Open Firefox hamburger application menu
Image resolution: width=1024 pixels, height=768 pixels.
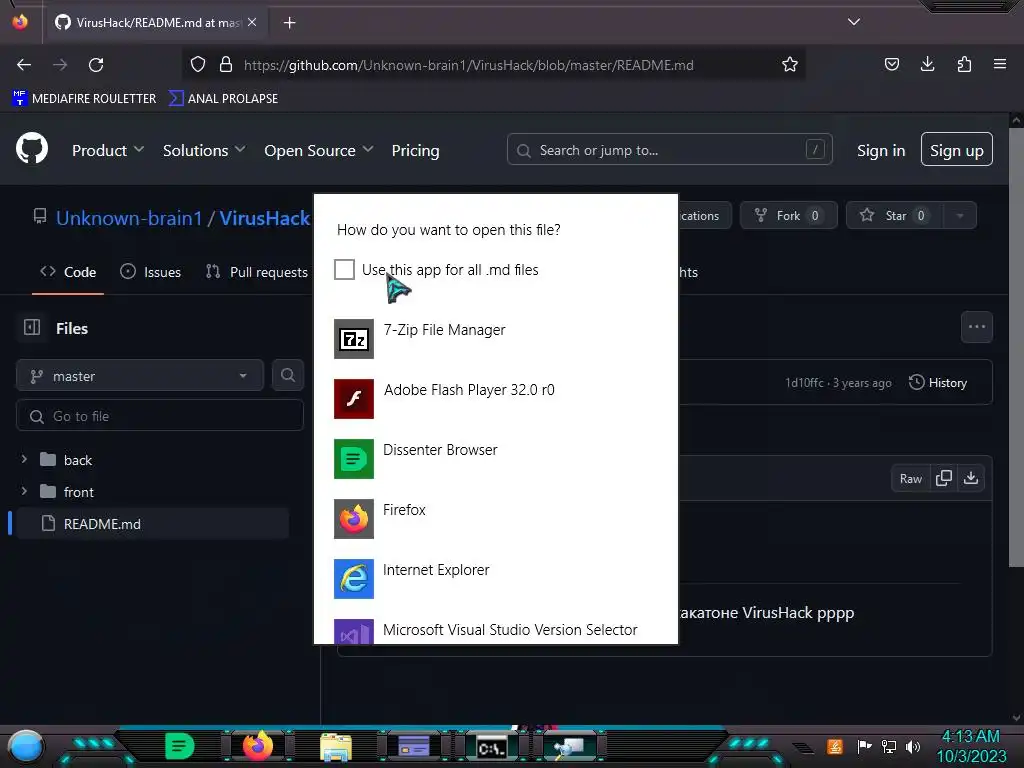point(999,64)
